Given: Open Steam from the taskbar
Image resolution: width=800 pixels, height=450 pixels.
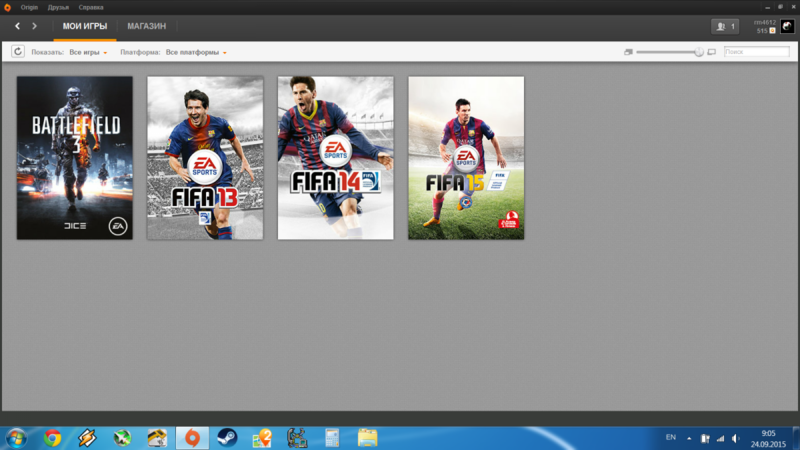Looking at the screenshot, I should pyautogui.click(x=227, y=437).
